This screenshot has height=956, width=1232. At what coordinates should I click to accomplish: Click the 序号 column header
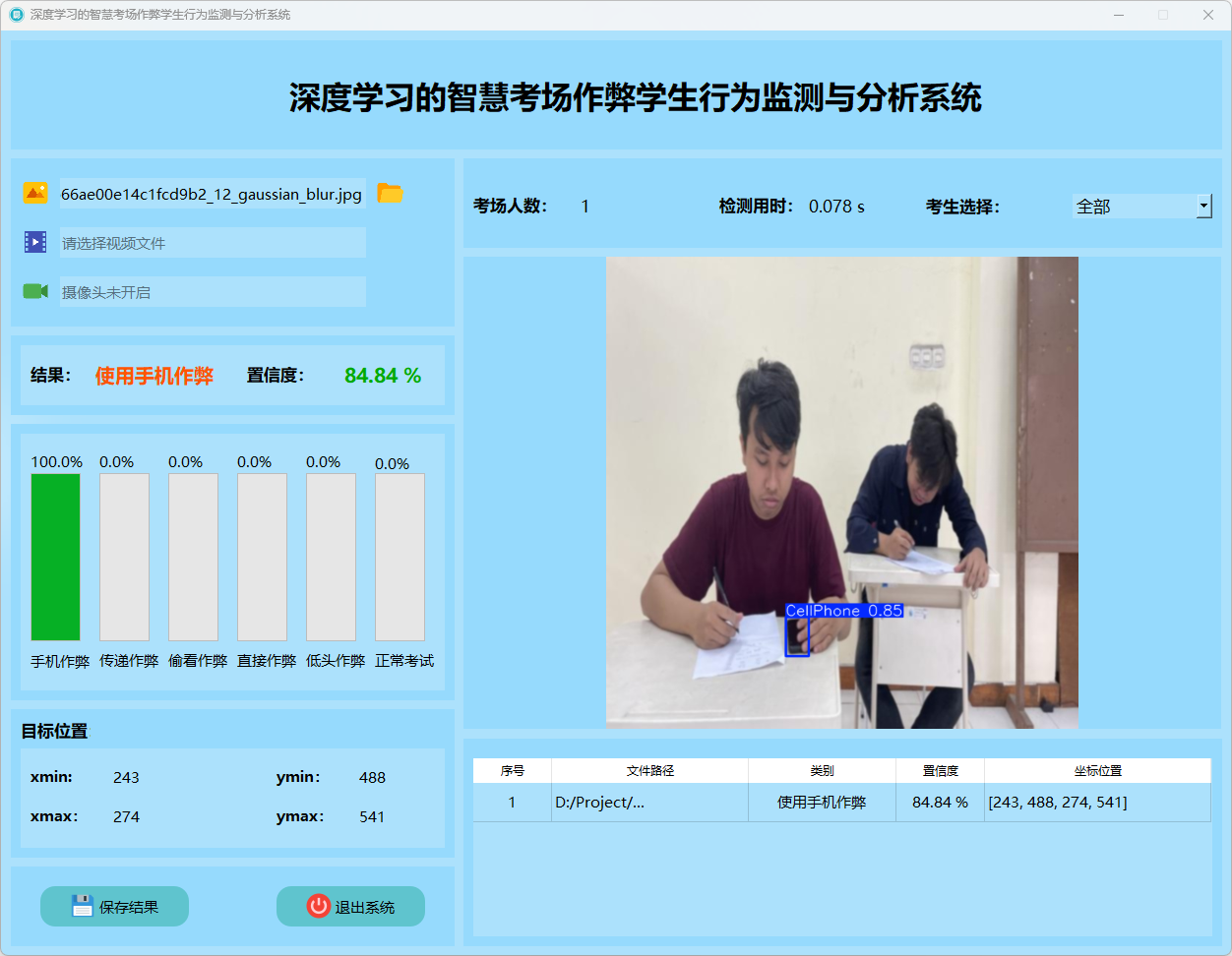tap(512, 771)
